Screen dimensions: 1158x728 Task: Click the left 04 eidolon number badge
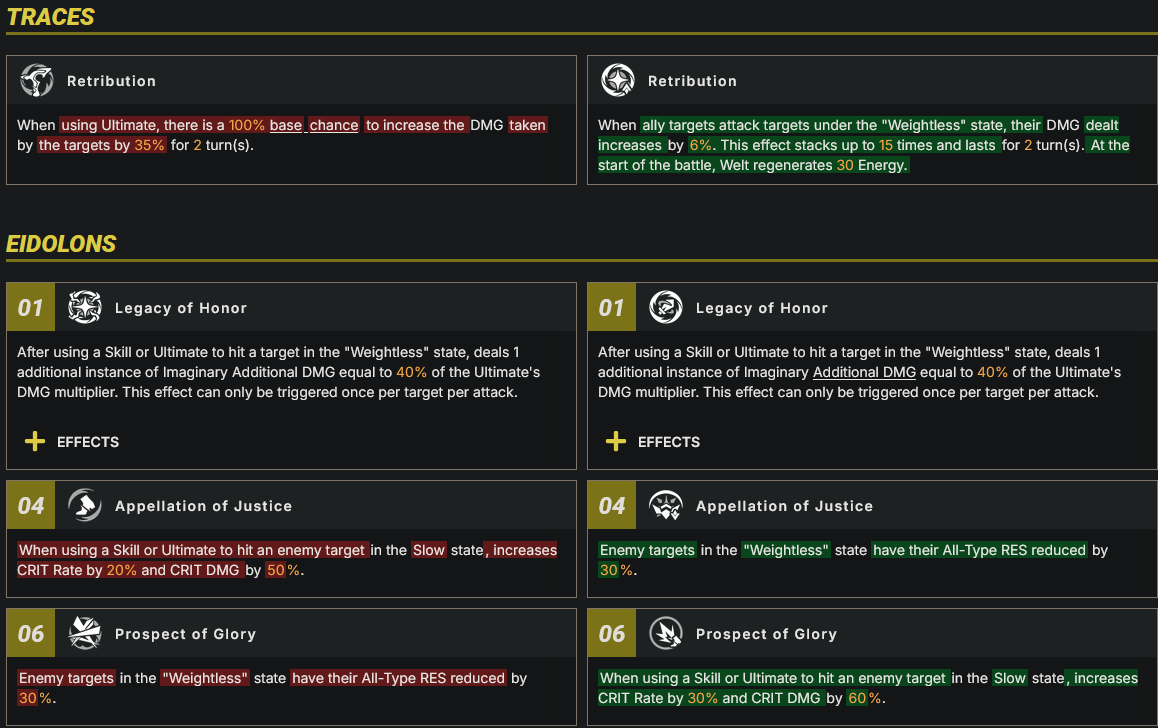pyautogui.click(x=30, y=505)
